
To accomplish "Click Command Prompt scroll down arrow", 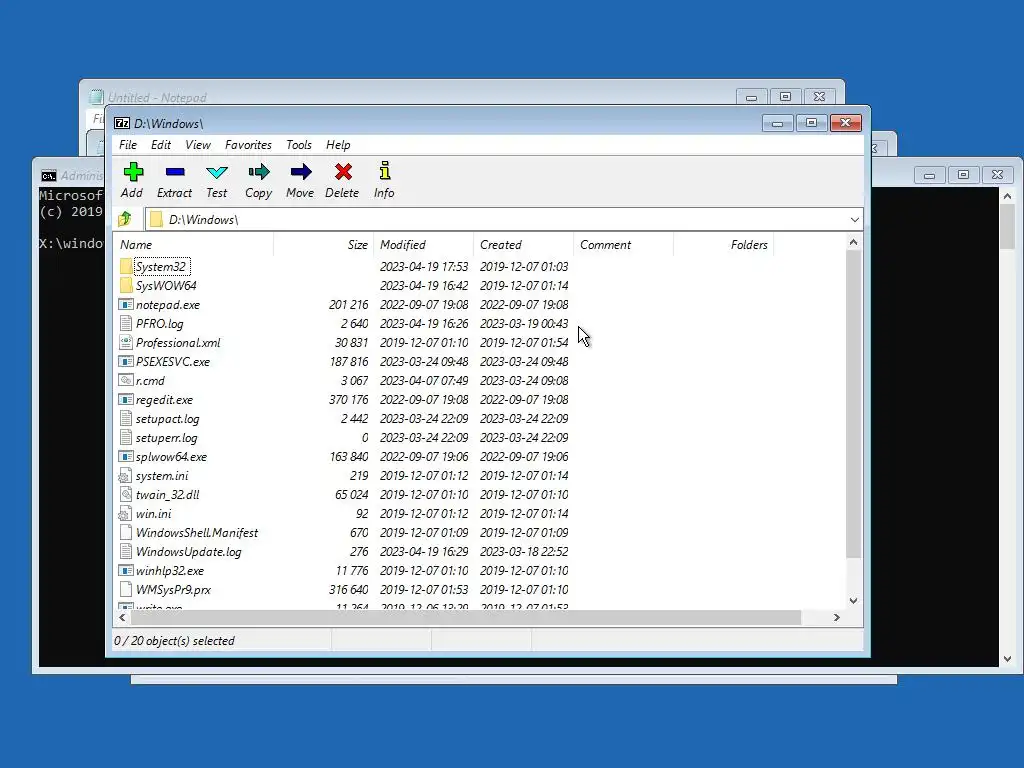I will click(1007, 659).
